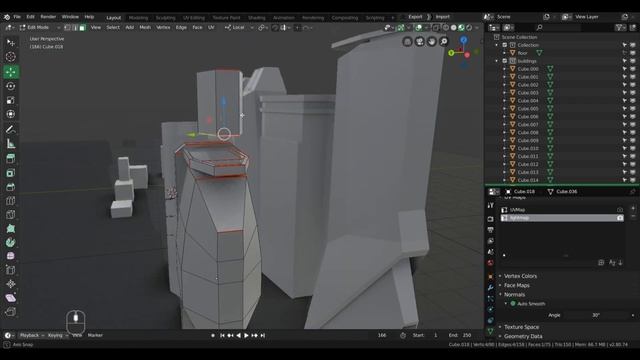Add a new UV map with plus

click(x=633, y=208)
